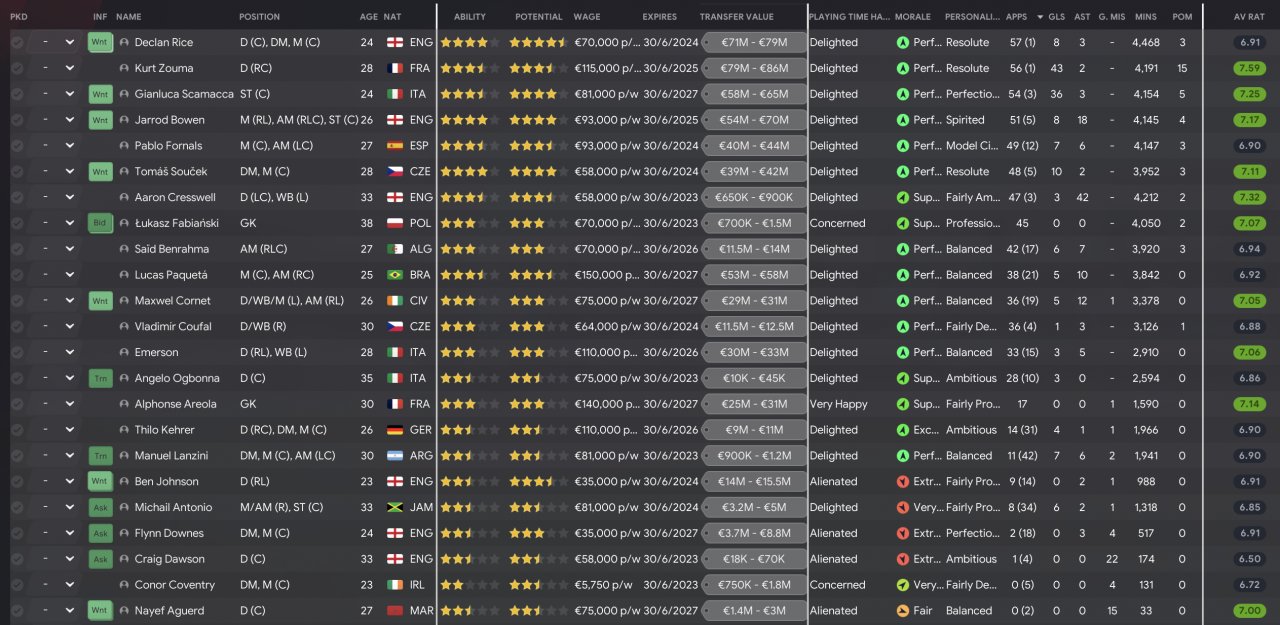The height and width of the screenshot is (625, 1280).
Task: Open Jarrod Bowen's player profile link
Action: [x=169, y=120]
